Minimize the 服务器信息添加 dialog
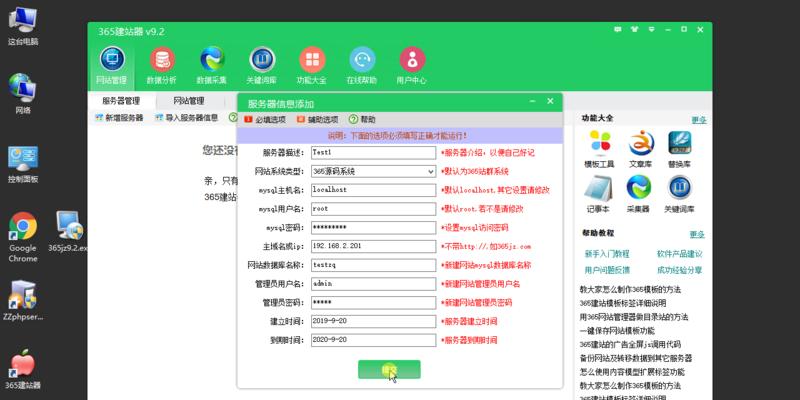800x400 pixels. (x=532, y=102)
